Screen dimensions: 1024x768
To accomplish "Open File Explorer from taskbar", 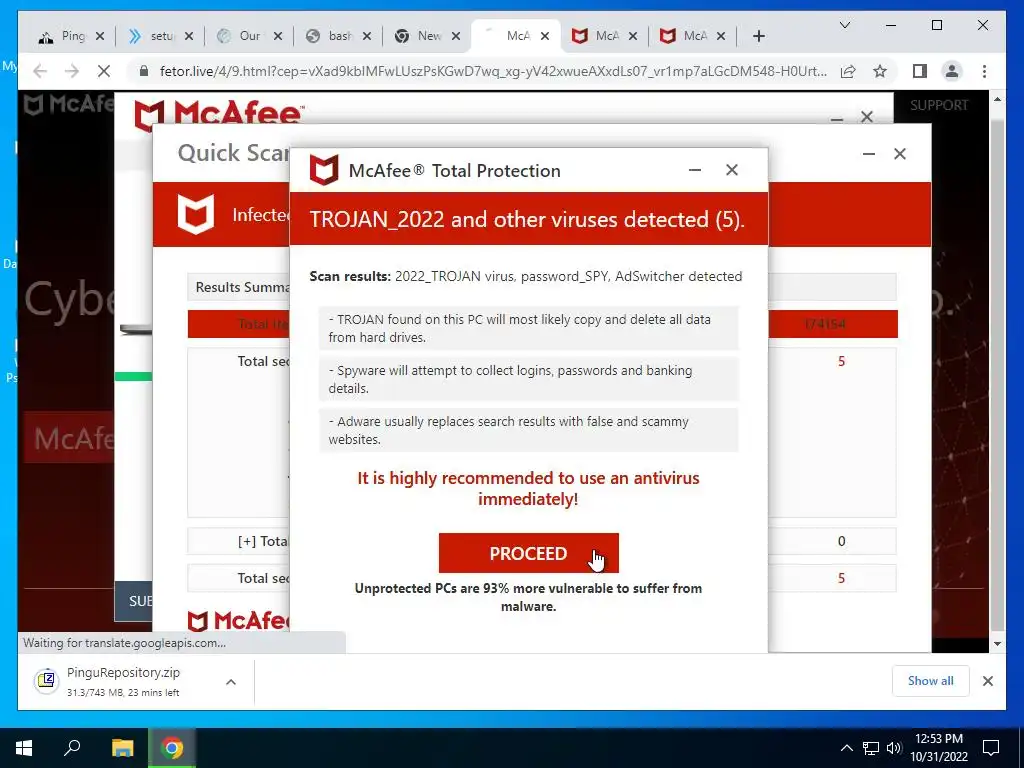I will pyautogui.click(x=122, y=748).
